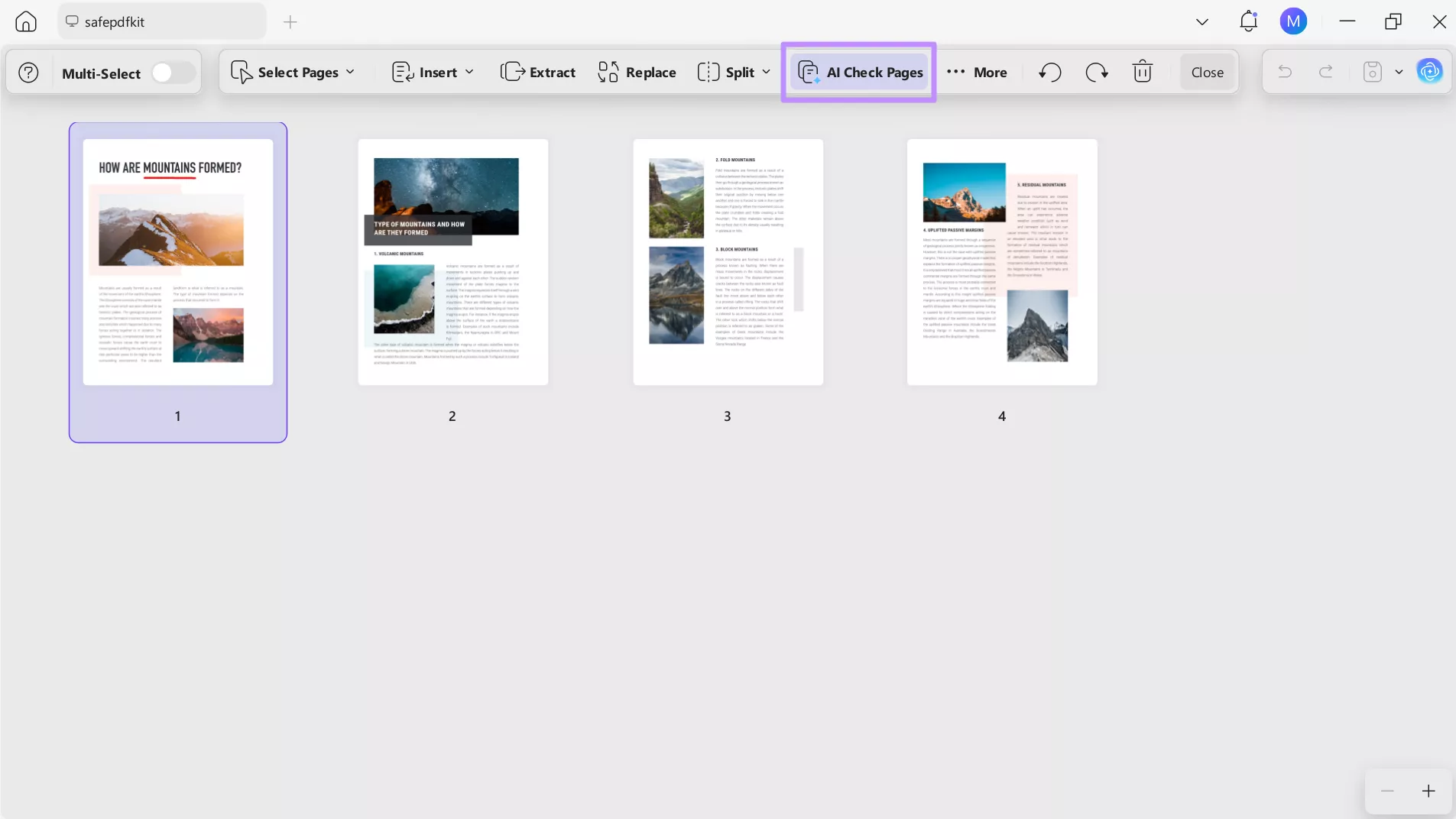Screen dimensions: 1456x819
Task: Delete pages using the trash icon
Action: point(1142,72)
